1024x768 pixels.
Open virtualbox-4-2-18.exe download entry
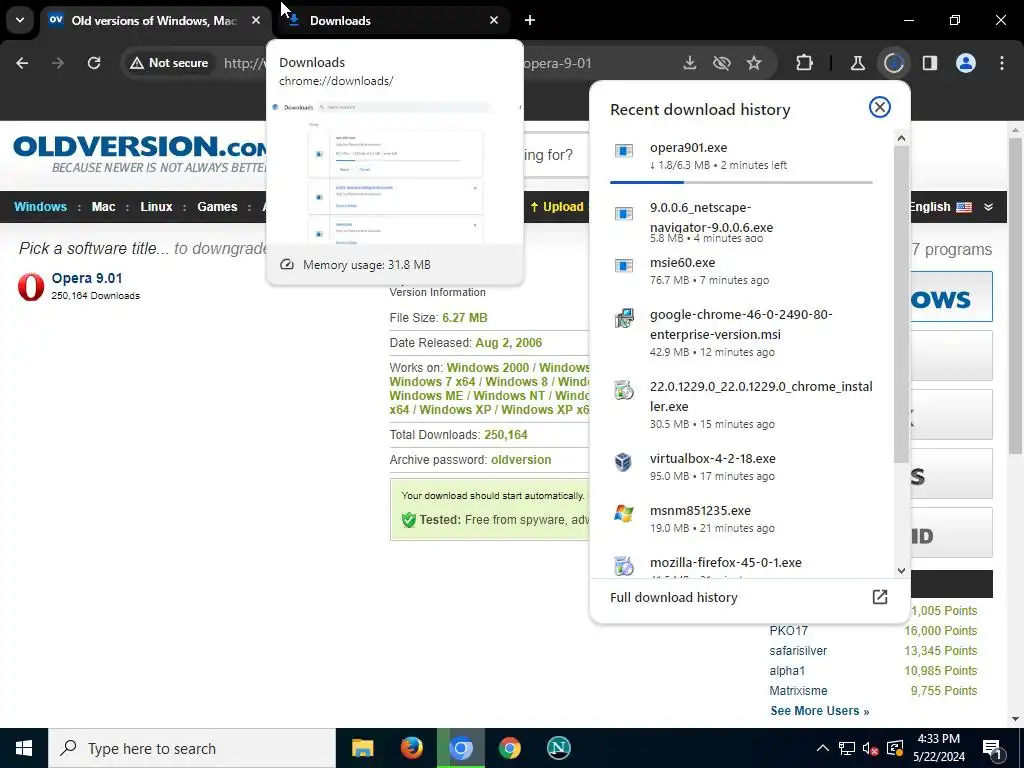[x=741, y=466]
